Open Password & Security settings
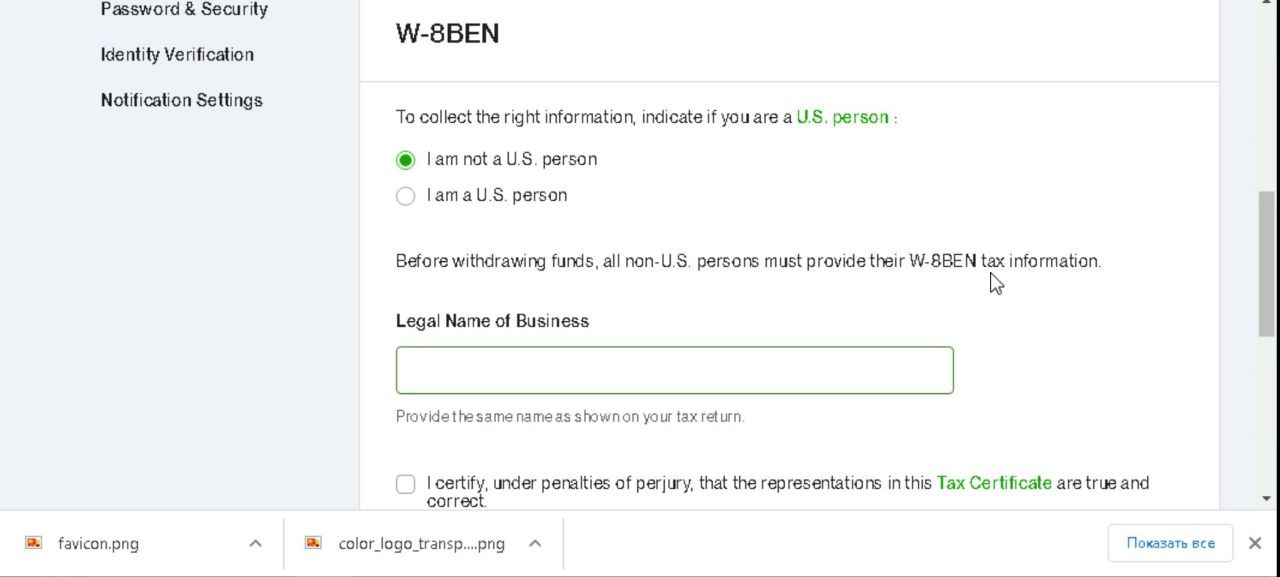Image resolution: width=1280 pixels, height=577 pixels. [x=184, y=9]
